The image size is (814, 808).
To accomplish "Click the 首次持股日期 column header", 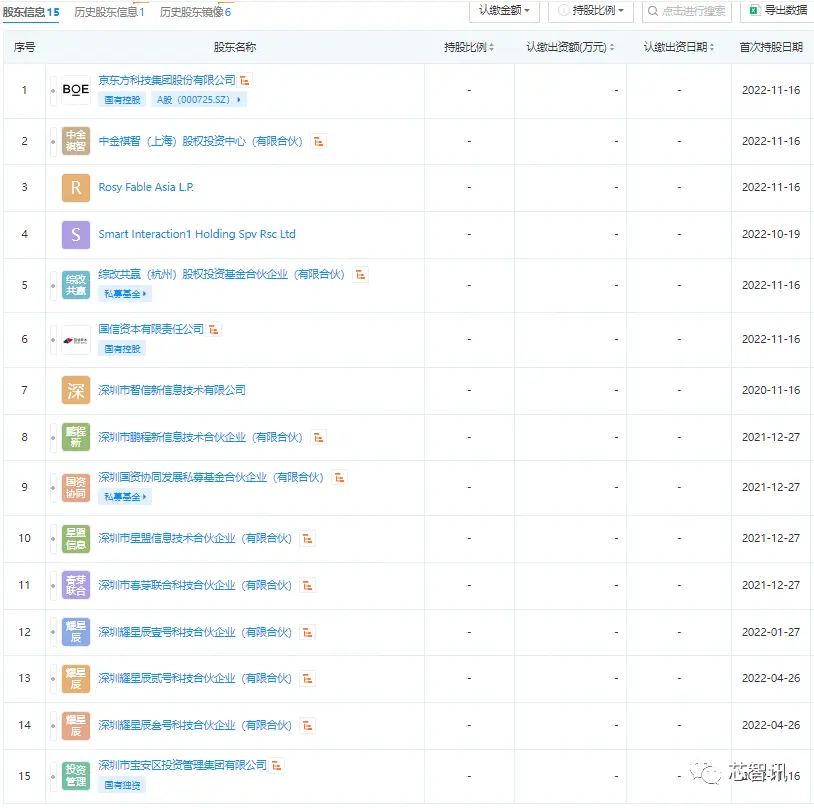I will (x=771, y=47).
